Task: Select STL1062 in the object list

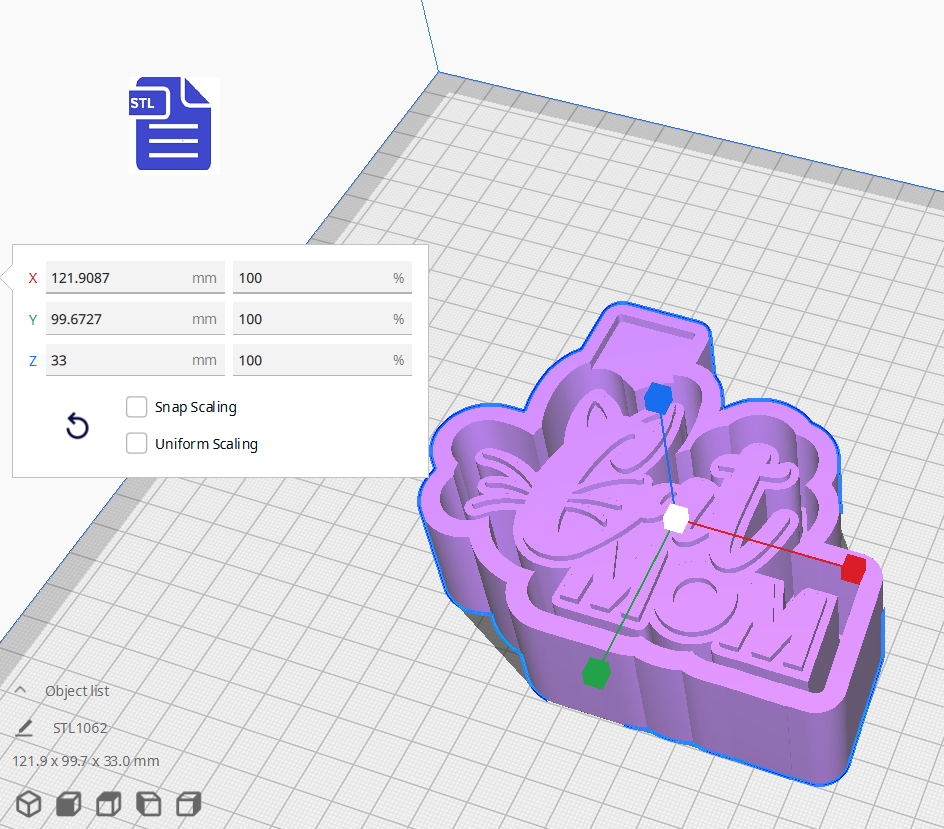Action: click(80, 728)
